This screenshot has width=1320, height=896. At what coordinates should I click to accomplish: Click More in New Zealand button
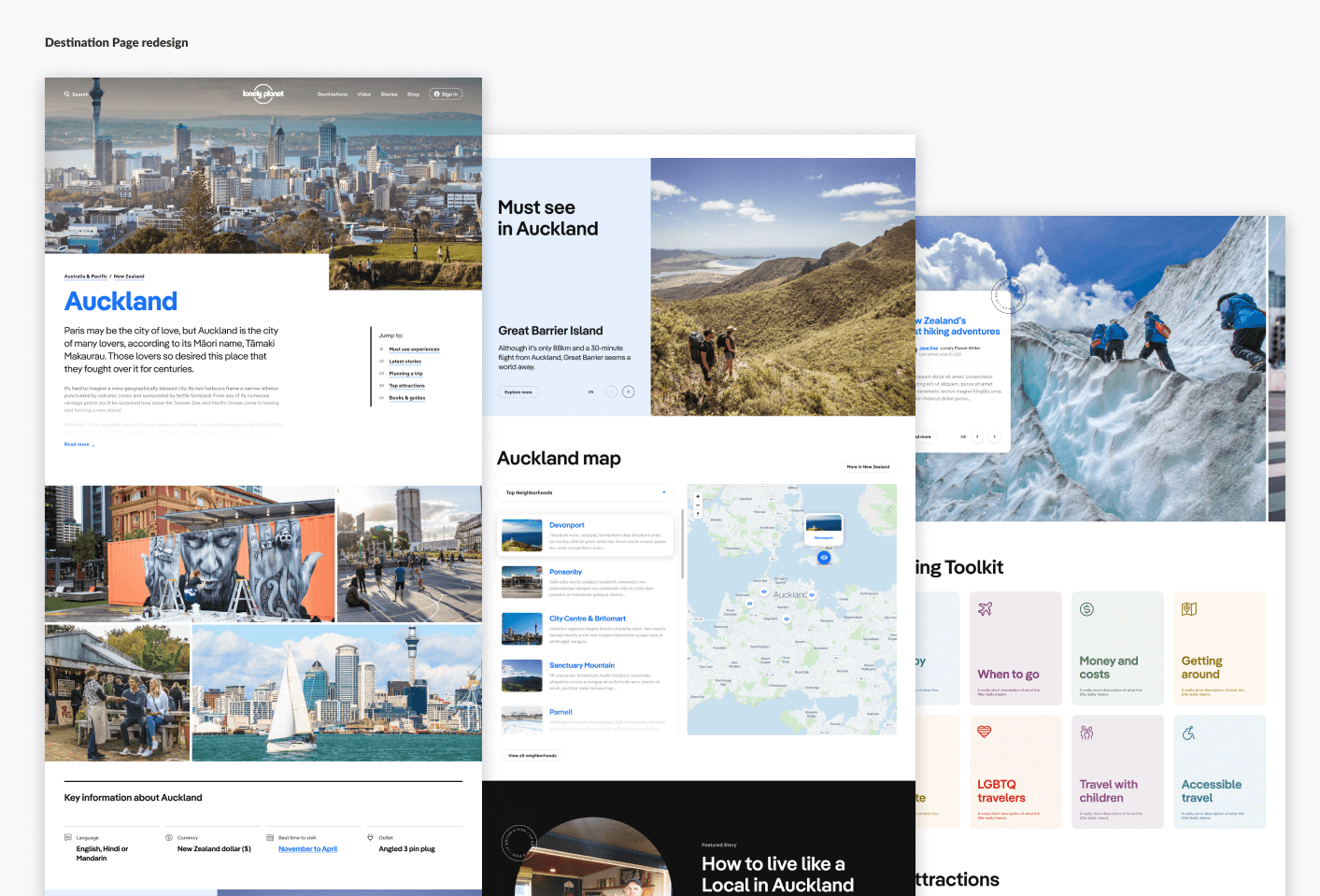coord(868,466)
